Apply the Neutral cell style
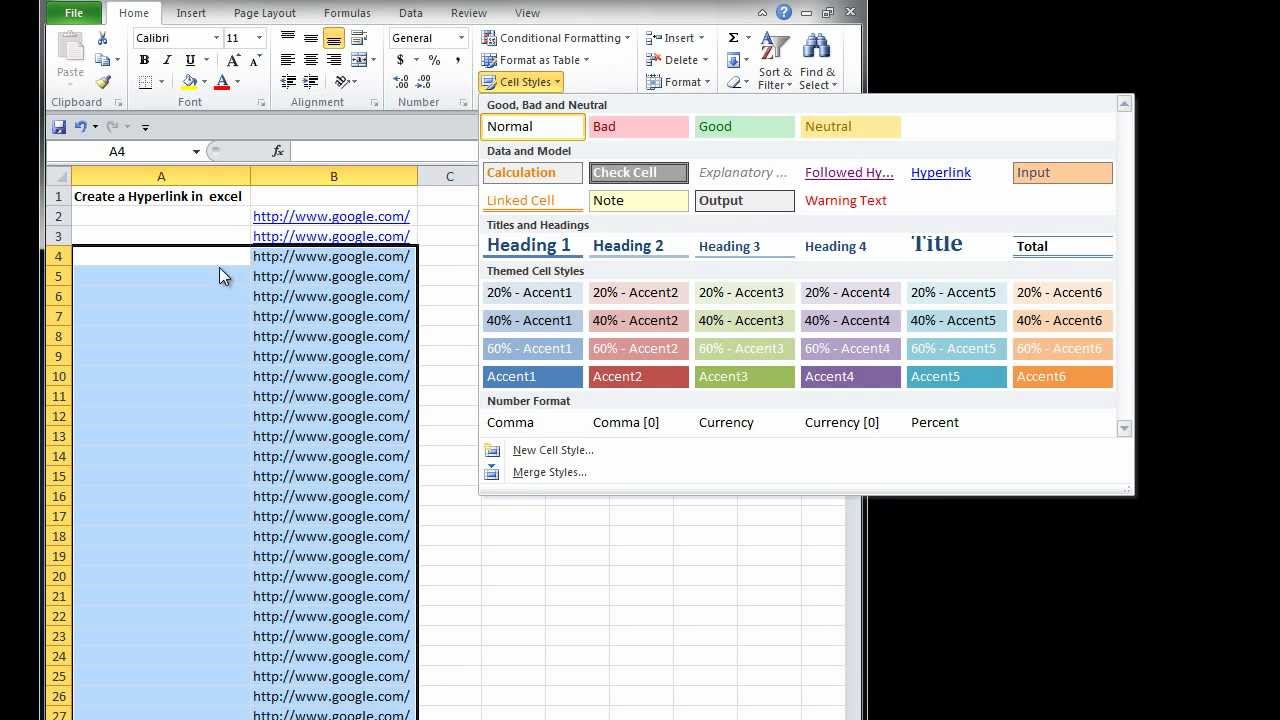Image resolution: width=1280 pixels, height=720 pixels. point(851,126)
